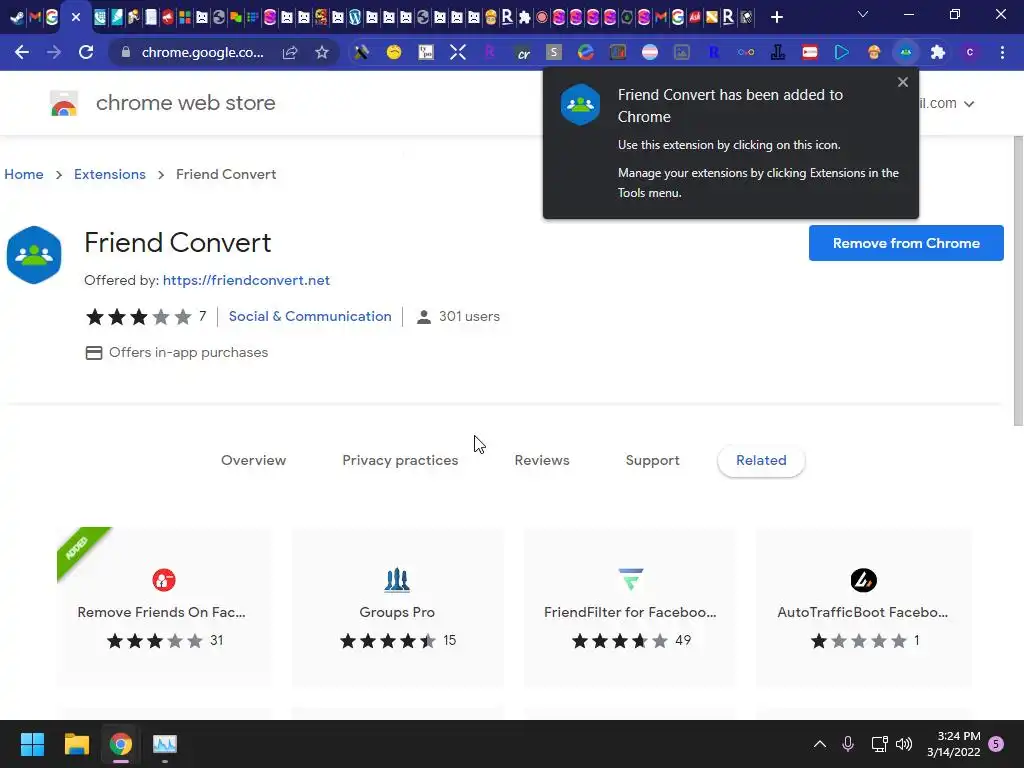Select the Related tab
This screenshot has height=768, width=1024.
(x=761, y=460)
